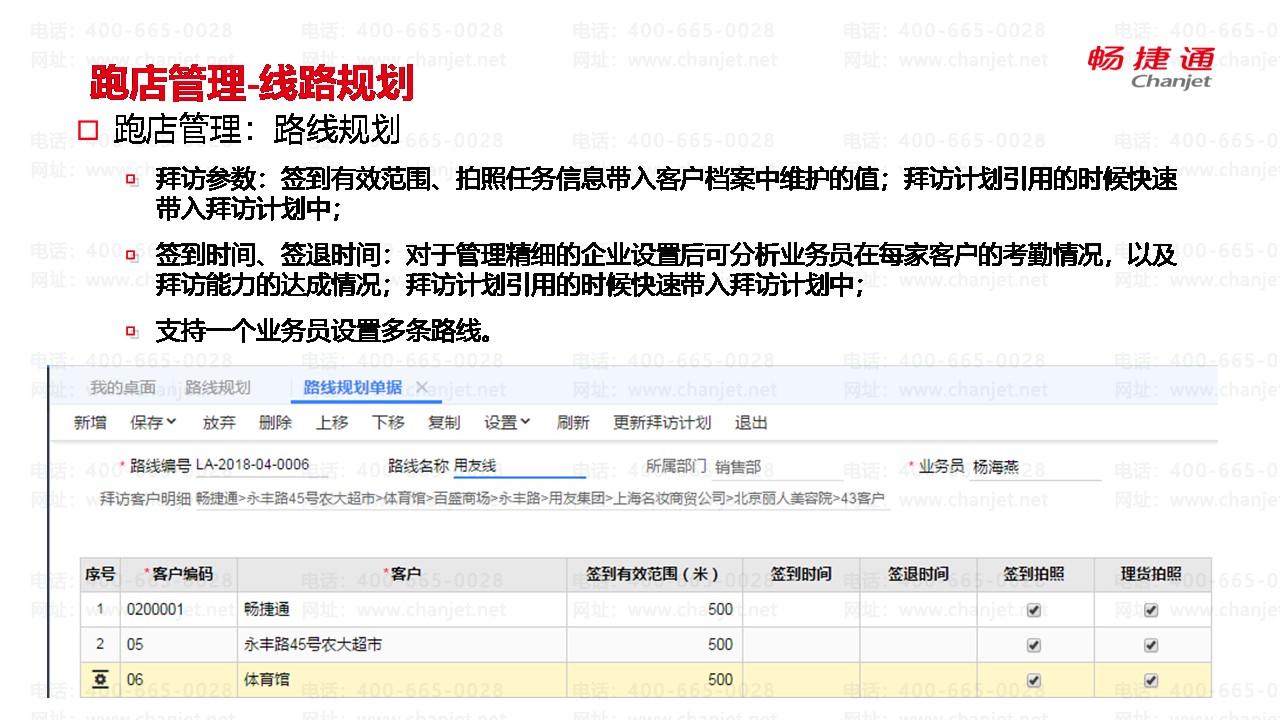The width and height of the screenshot is (1280, 720).
Task: Uncheck 理货拍照 for customer 畅捷通
Action: (1151, 610)
